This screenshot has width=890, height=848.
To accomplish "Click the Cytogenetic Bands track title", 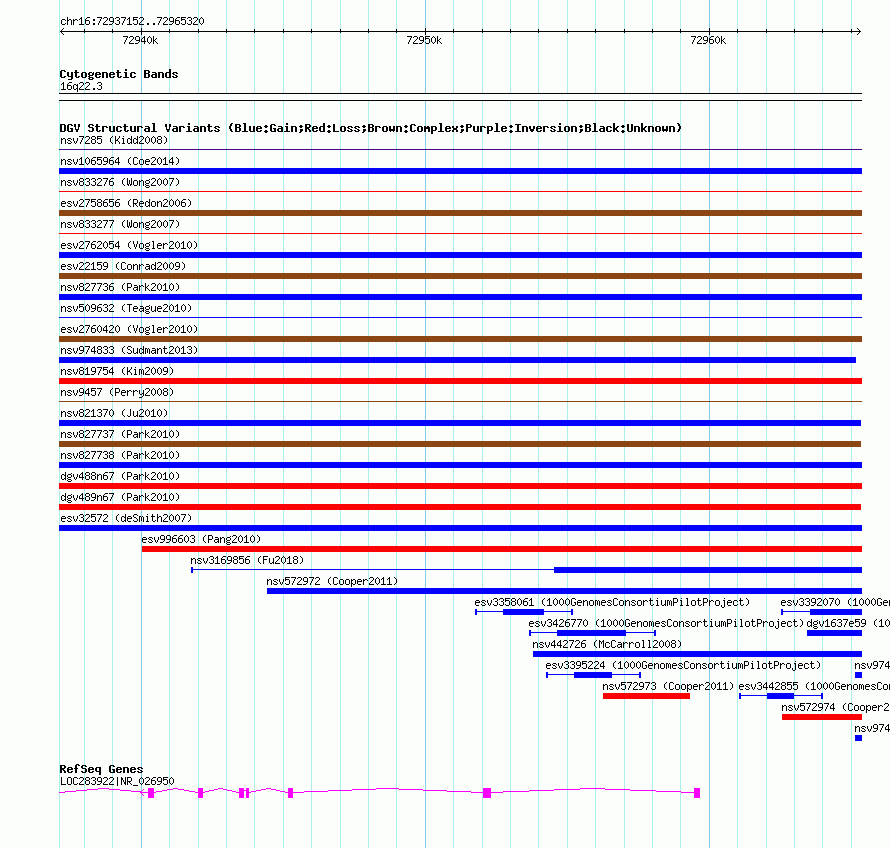I will click(119, 74).
